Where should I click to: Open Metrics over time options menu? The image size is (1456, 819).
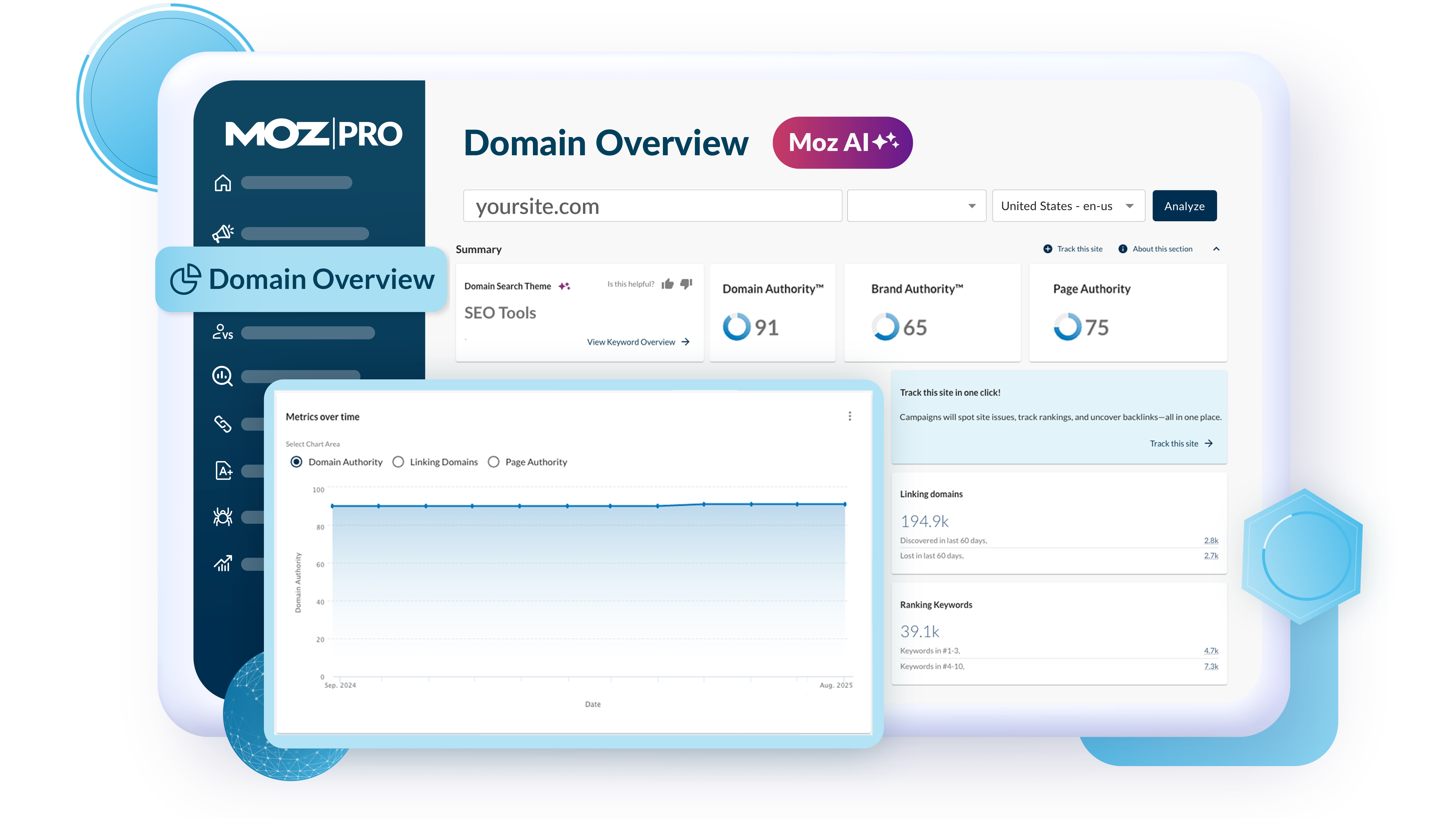(849, 417)
